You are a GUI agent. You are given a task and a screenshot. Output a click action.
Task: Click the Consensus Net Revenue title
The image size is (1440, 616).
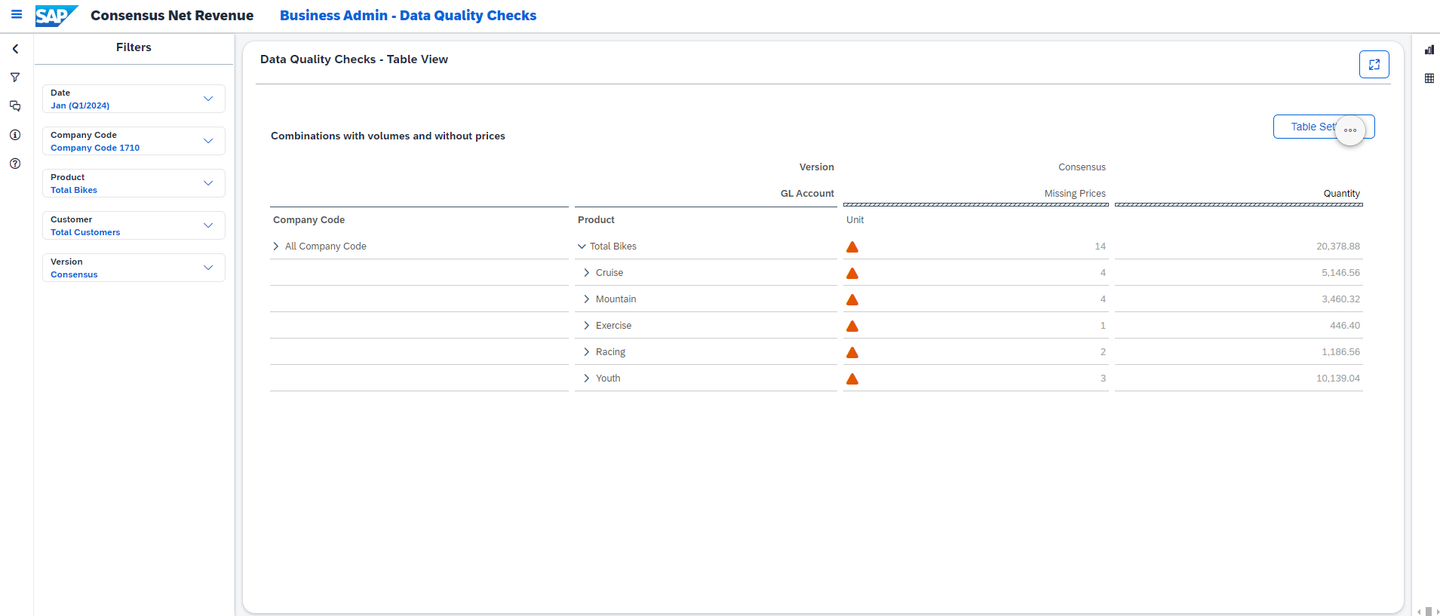coord(172,15)
